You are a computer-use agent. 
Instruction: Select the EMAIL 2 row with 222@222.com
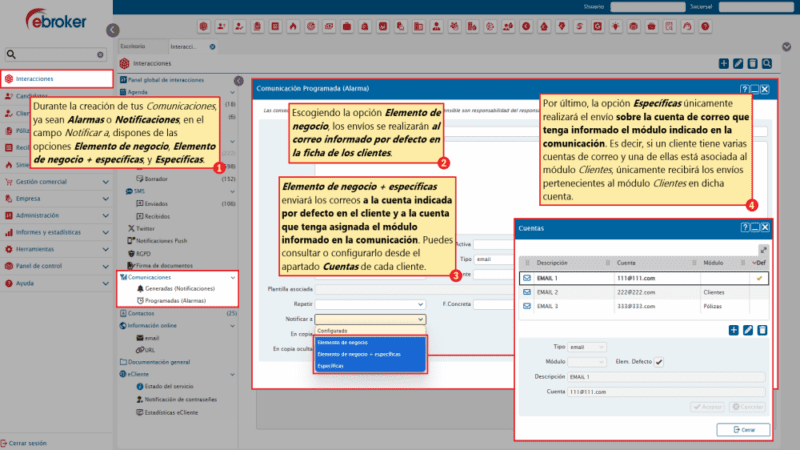(x=644, y=292)
